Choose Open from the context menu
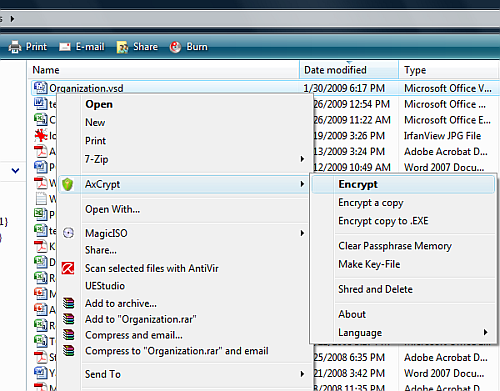This screenshot has height=391, width=500. coord(99,104)
